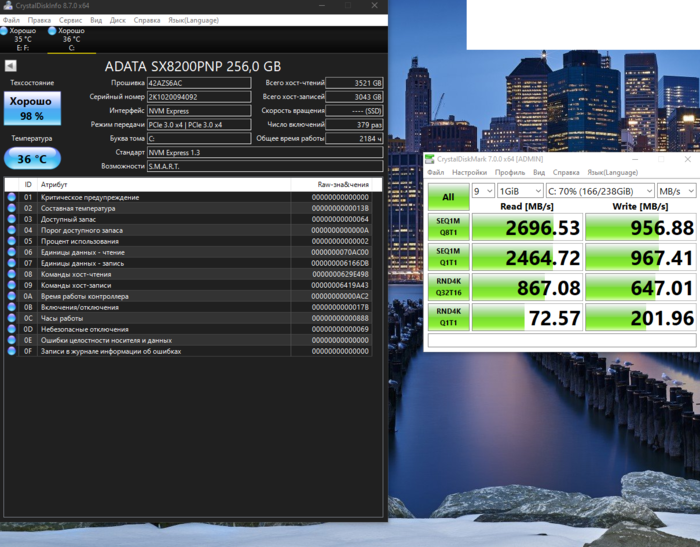Image resolution: width=700 pixels, height=547 pixels.
Task: Click status circle for 0A Время работы контроллера
Action: [x=12, y=296]
